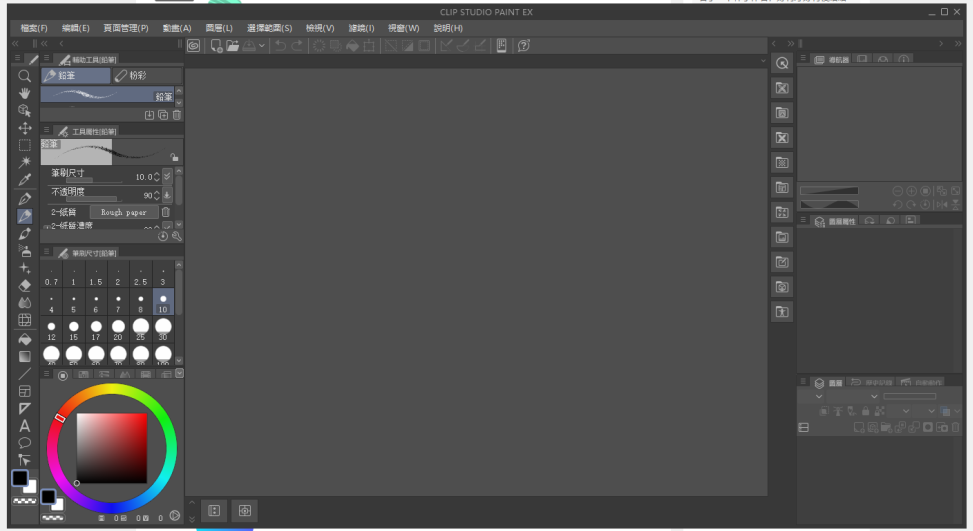The width and height of the screenshot is (973, 531).
Task: Select the Pen tool above the highlighted Pencil
Action: (x=24, y=199)
